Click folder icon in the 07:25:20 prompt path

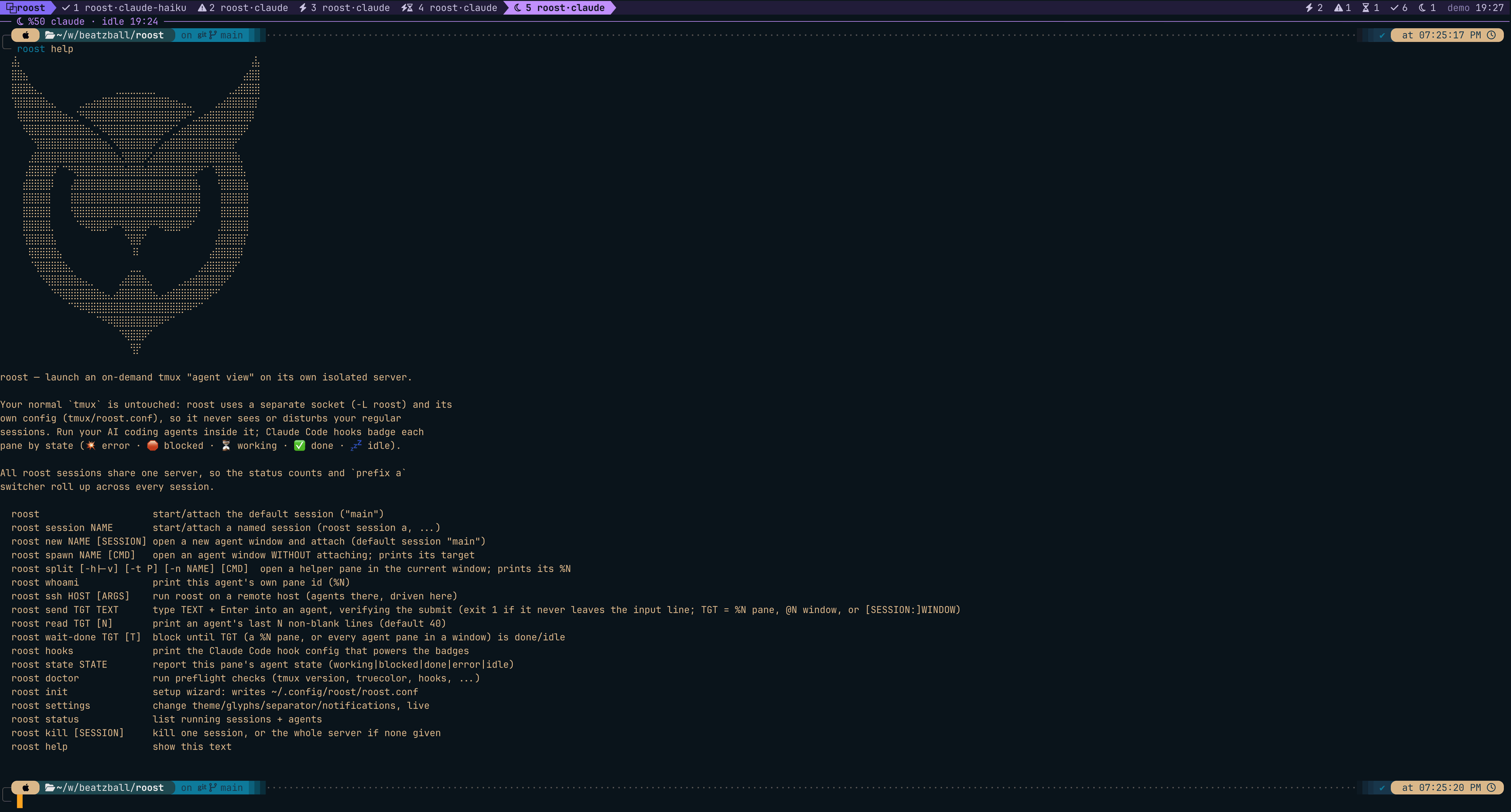(x=50, y=787)
